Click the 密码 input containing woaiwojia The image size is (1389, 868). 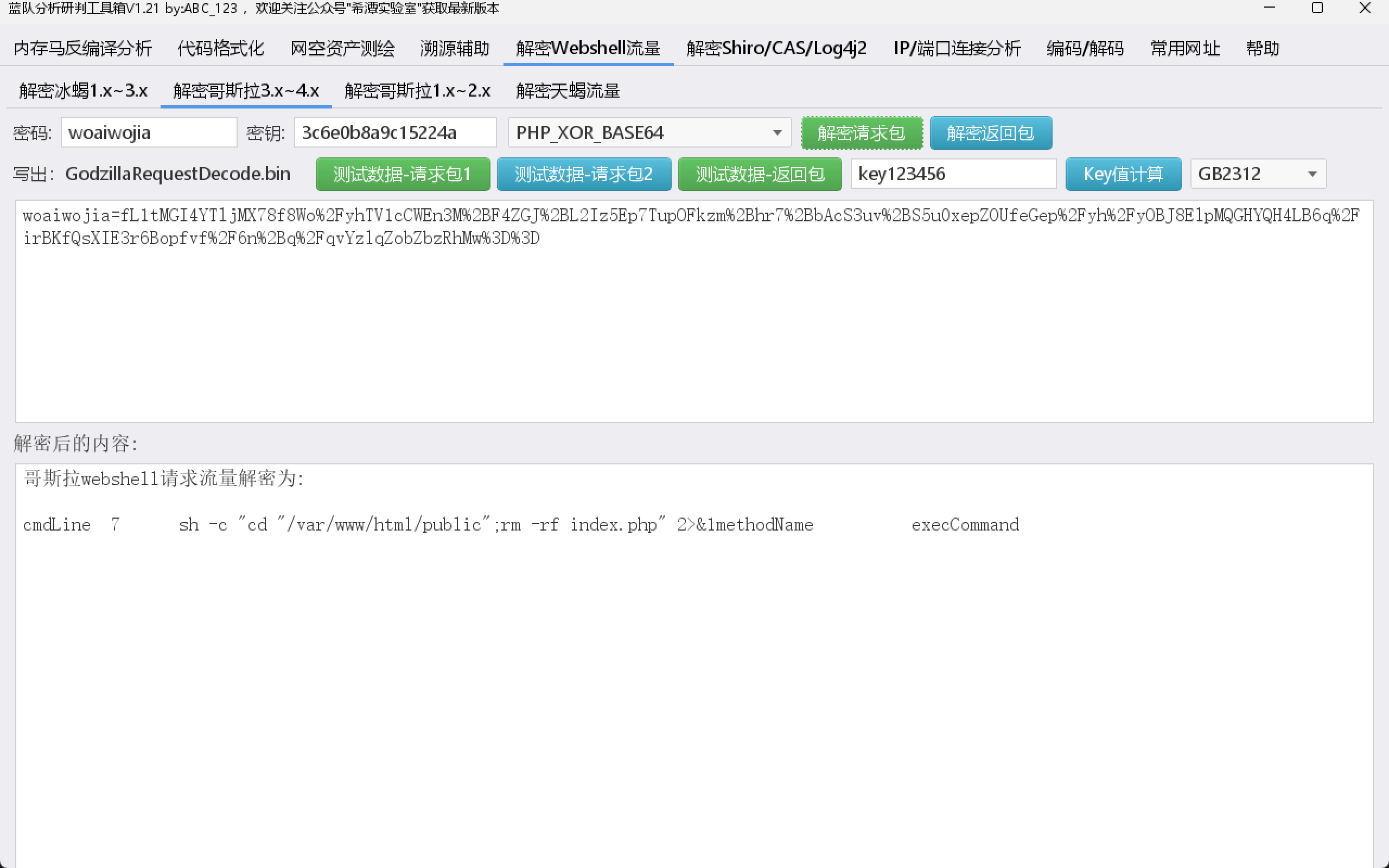click(149, 132)
